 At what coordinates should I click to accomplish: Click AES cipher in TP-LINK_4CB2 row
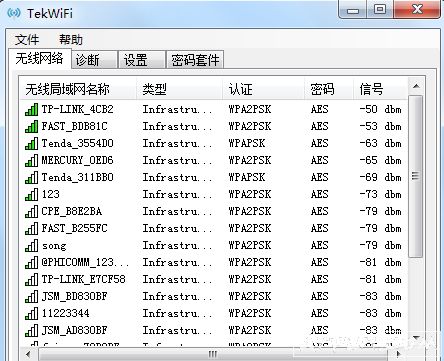click(319, 109)
